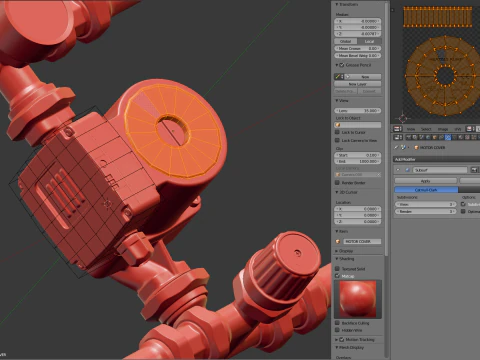This screenshot has width=480, height=360.
Task: Open the Render properties tab icon
Action: (408, 137)
